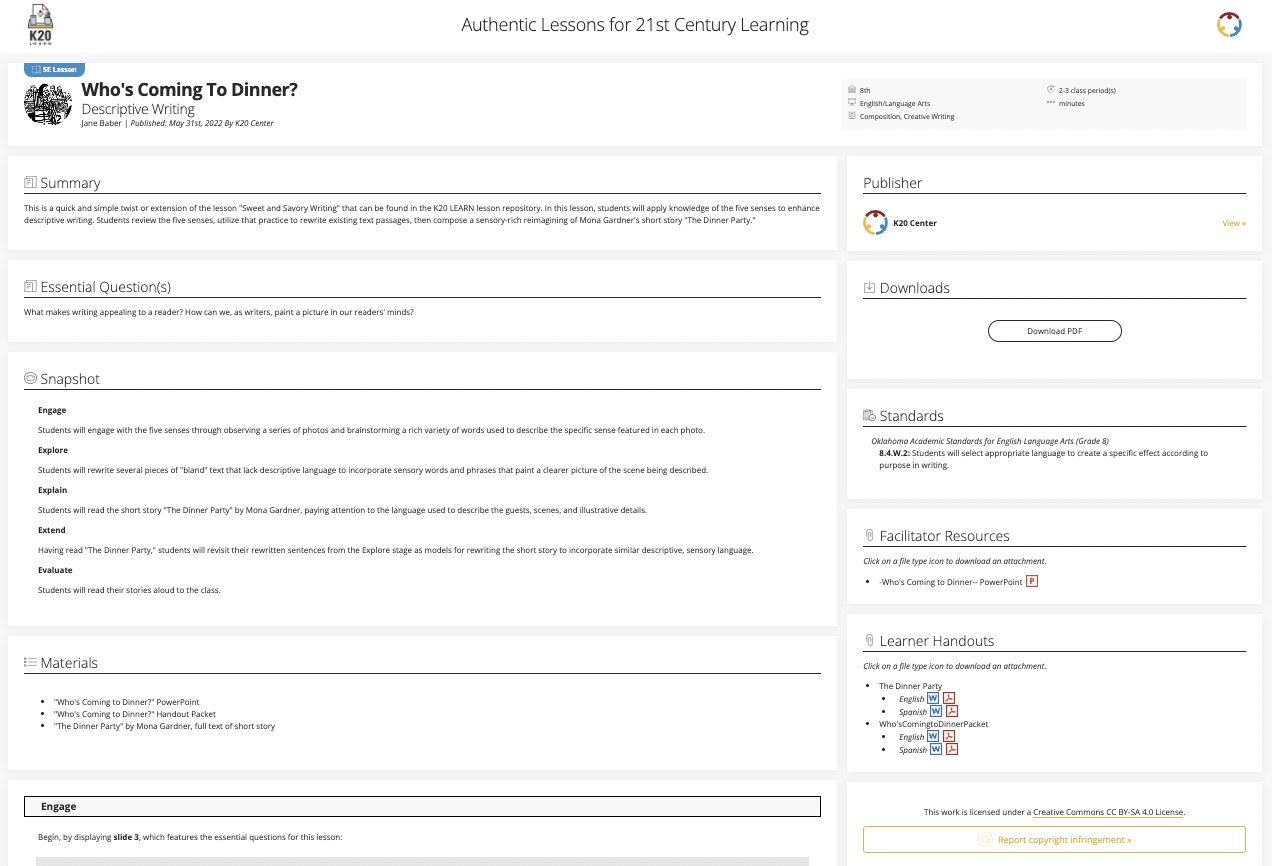The height and width of the screenshot is (866, 1272).
Task: Click the lesson thumbnail image beside the title
Action: point(49,103)
